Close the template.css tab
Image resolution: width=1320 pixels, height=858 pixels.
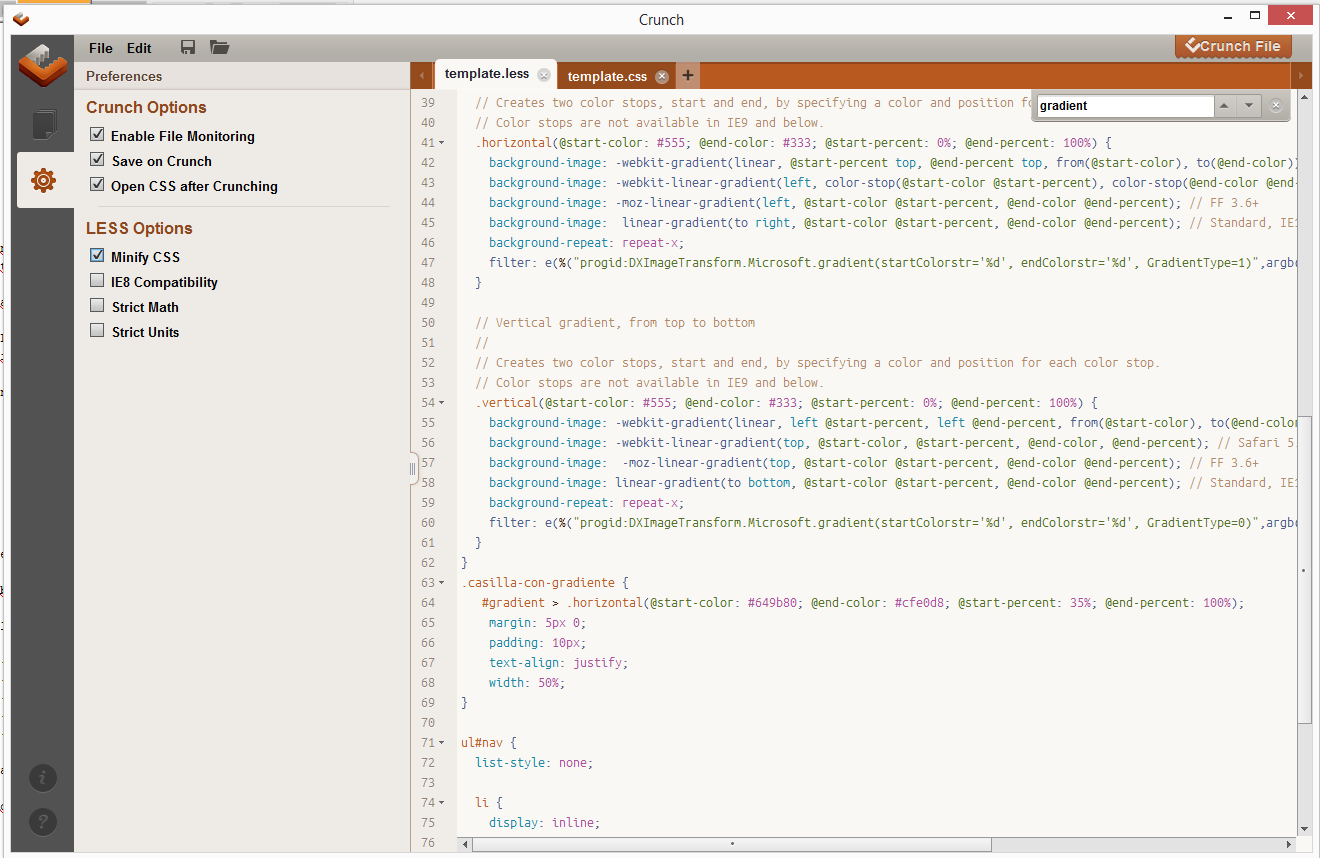pos(662,76)
